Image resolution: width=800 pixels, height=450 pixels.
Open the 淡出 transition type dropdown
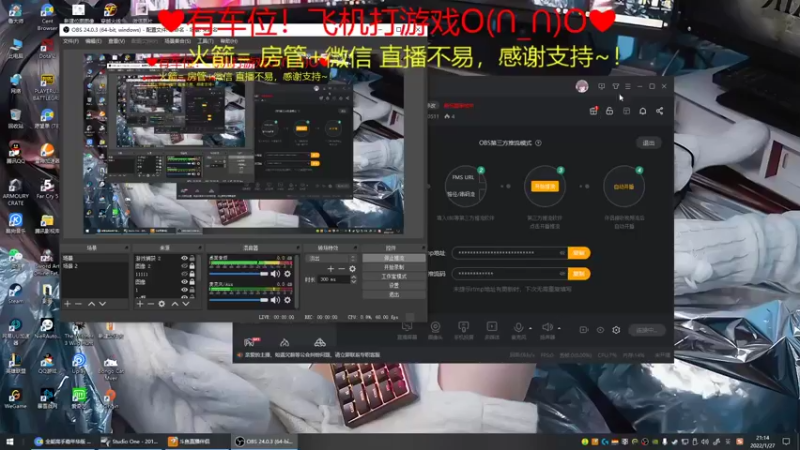point(331,258)
